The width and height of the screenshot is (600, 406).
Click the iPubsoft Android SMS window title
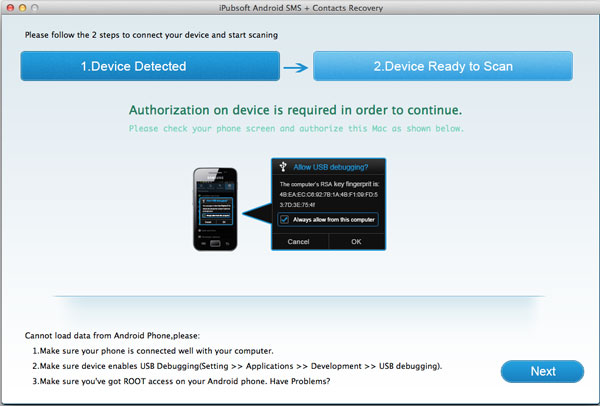tap(300, 10)
